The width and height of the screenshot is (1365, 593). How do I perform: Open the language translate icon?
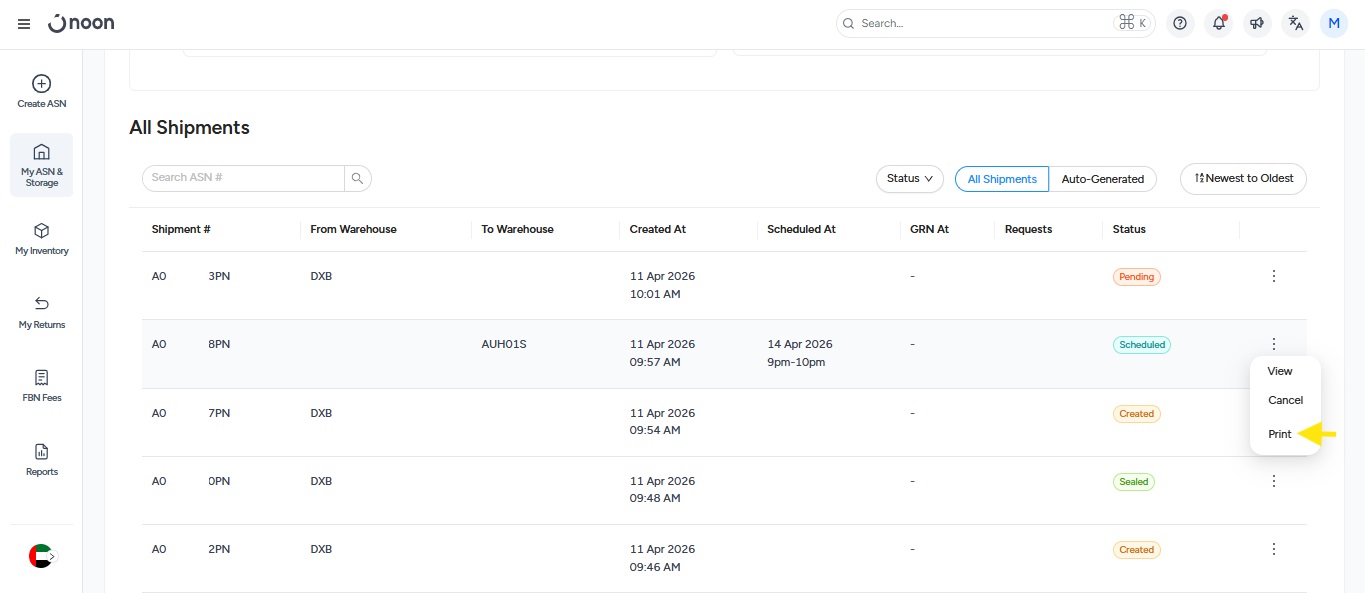pyautogui.click(x=1296, y=23)
